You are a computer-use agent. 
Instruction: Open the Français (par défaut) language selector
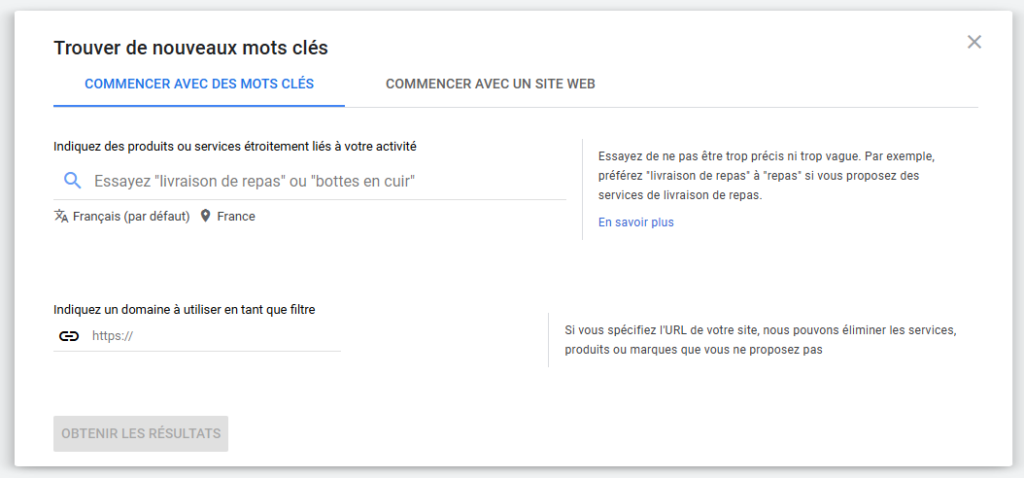131,216
